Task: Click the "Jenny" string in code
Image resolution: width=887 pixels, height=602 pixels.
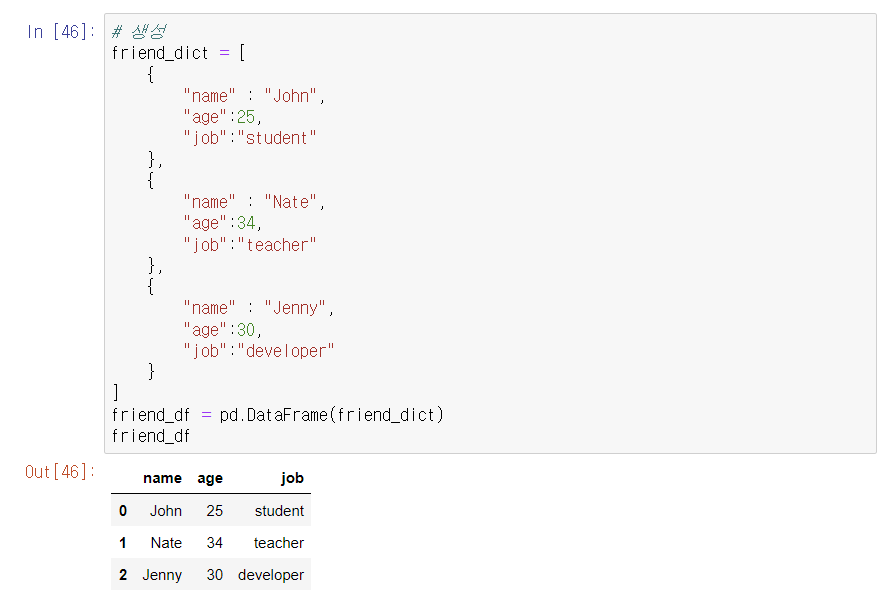Action: pos(295,308)
